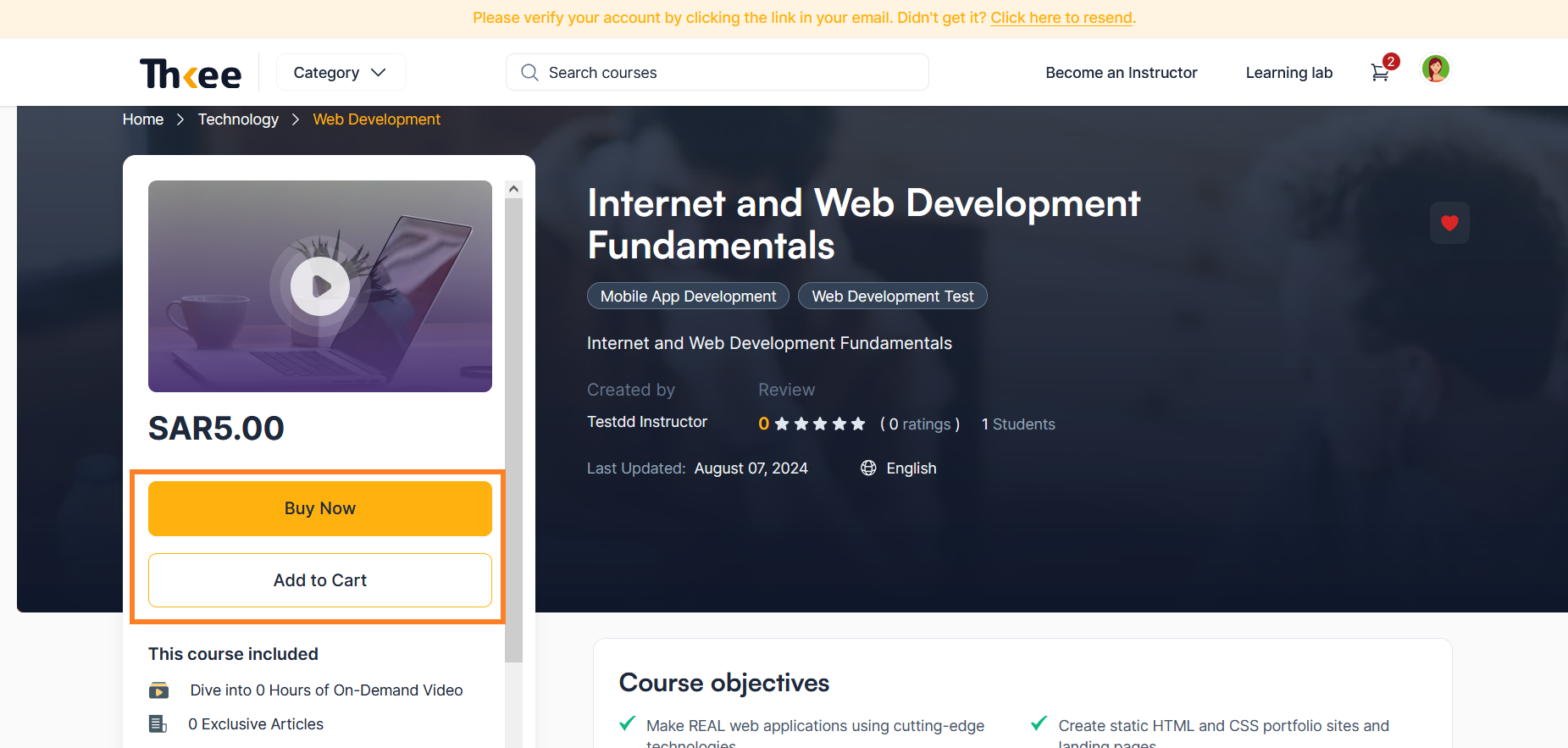Open the shopping cart icon
Screen dimensions: 1568x748
(x=1380, y=73)
